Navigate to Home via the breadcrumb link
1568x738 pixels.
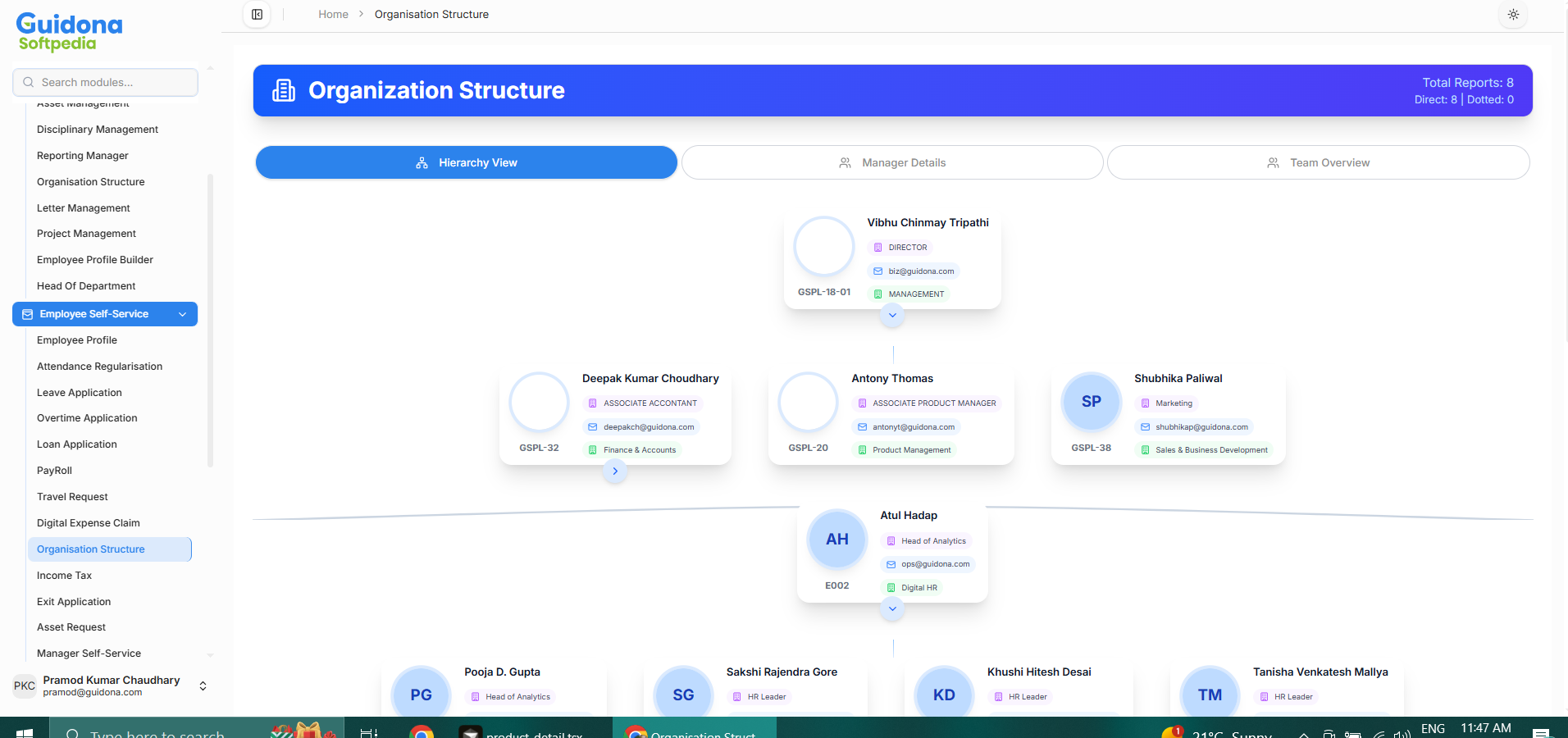point(333,14)
